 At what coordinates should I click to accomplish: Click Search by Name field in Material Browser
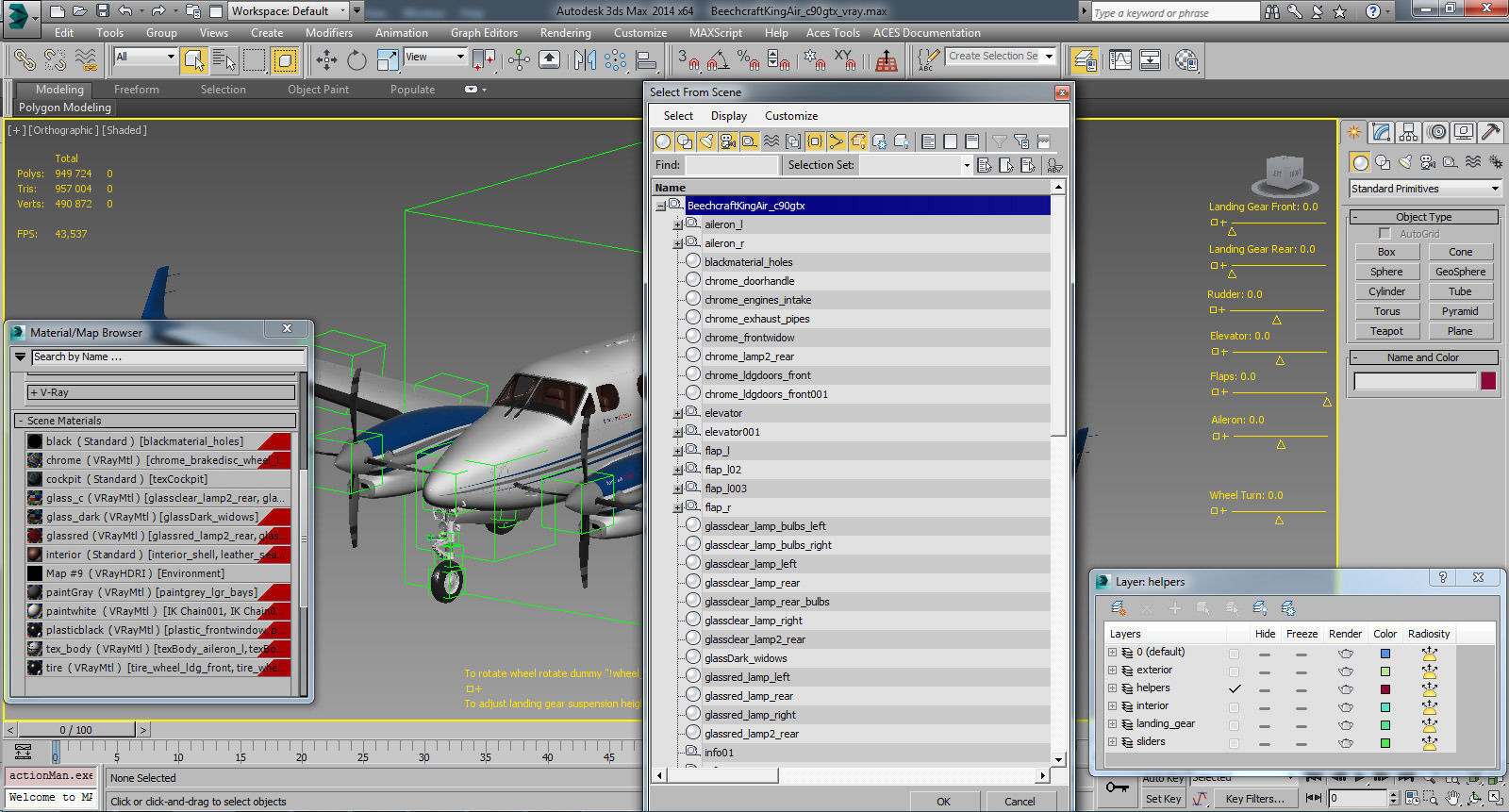coord(168,356)
